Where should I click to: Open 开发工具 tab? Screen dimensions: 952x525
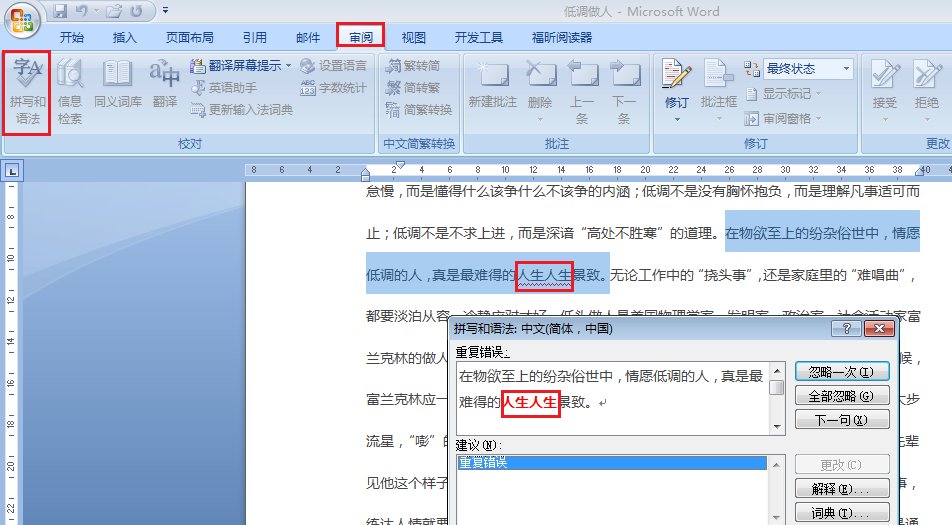478,38
